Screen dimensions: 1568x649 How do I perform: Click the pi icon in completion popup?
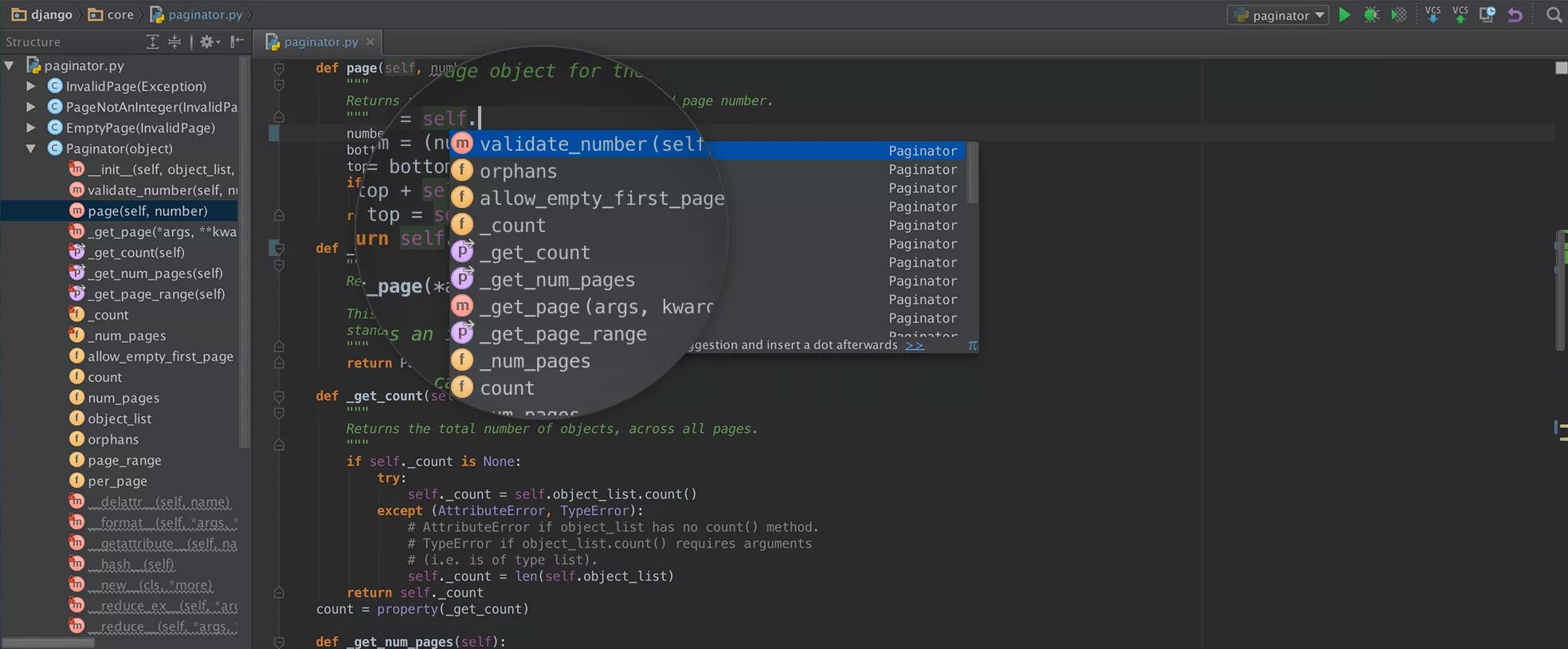tap(972, 345)
